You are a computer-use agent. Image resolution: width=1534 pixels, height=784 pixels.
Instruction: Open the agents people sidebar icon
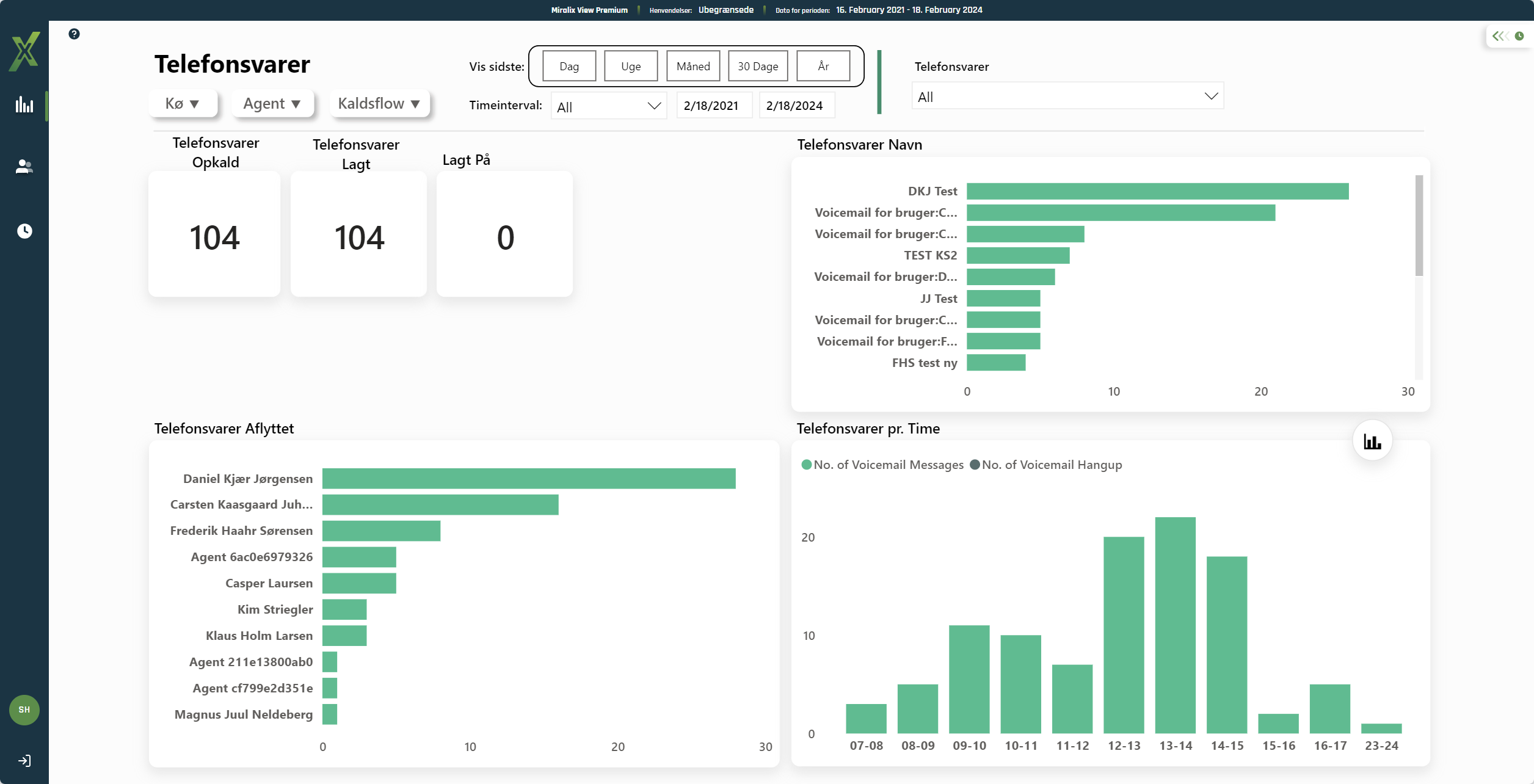tap(24, 167)
